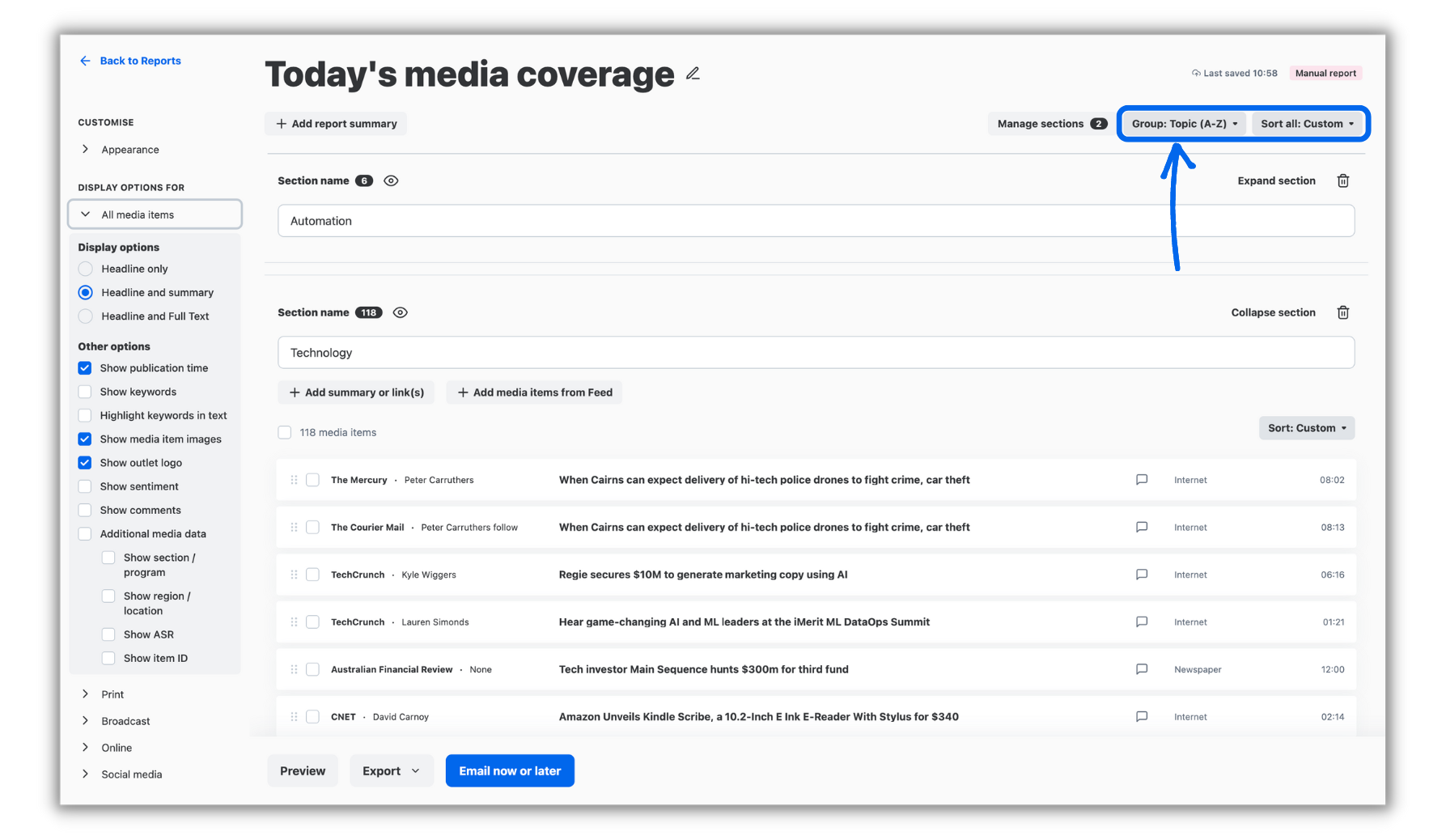The image size is (1446, 840).
Task: Delete the Technology section using trash icon
Action: click(x=1342, y=312)
